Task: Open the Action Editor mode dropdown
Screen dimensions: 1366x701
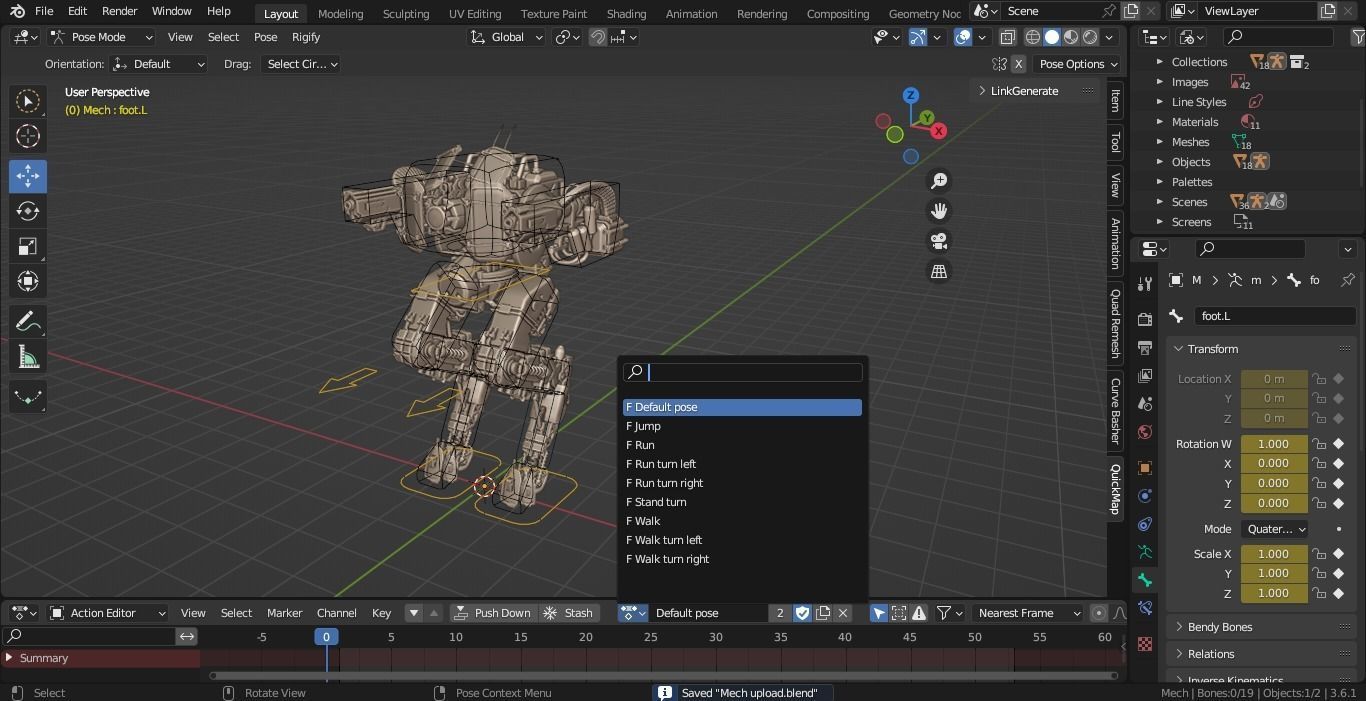Action: click(x=108, y=613)
